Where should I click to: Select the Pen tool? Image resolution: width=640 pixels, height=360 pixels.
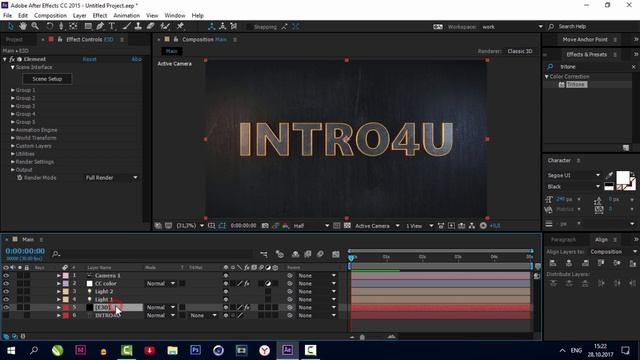click(100, 27)
